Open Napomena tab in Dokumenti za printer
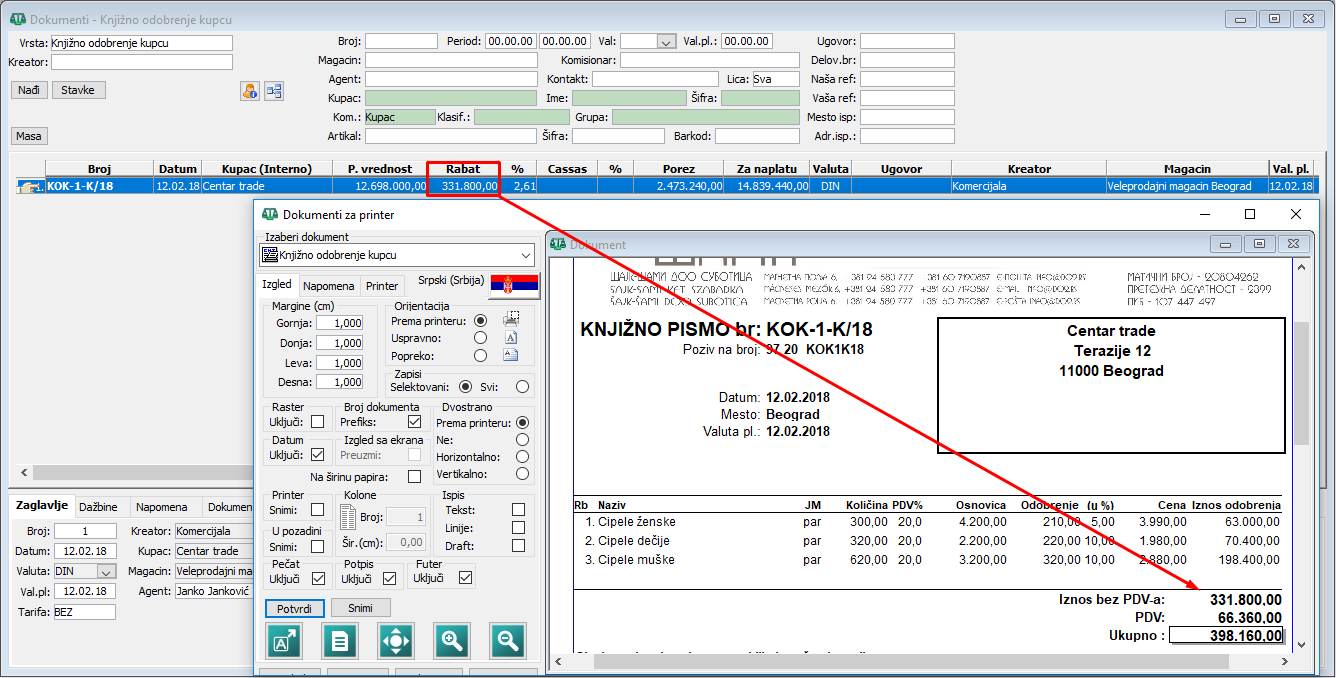The image size is (1336, 678). coord(329,286)
